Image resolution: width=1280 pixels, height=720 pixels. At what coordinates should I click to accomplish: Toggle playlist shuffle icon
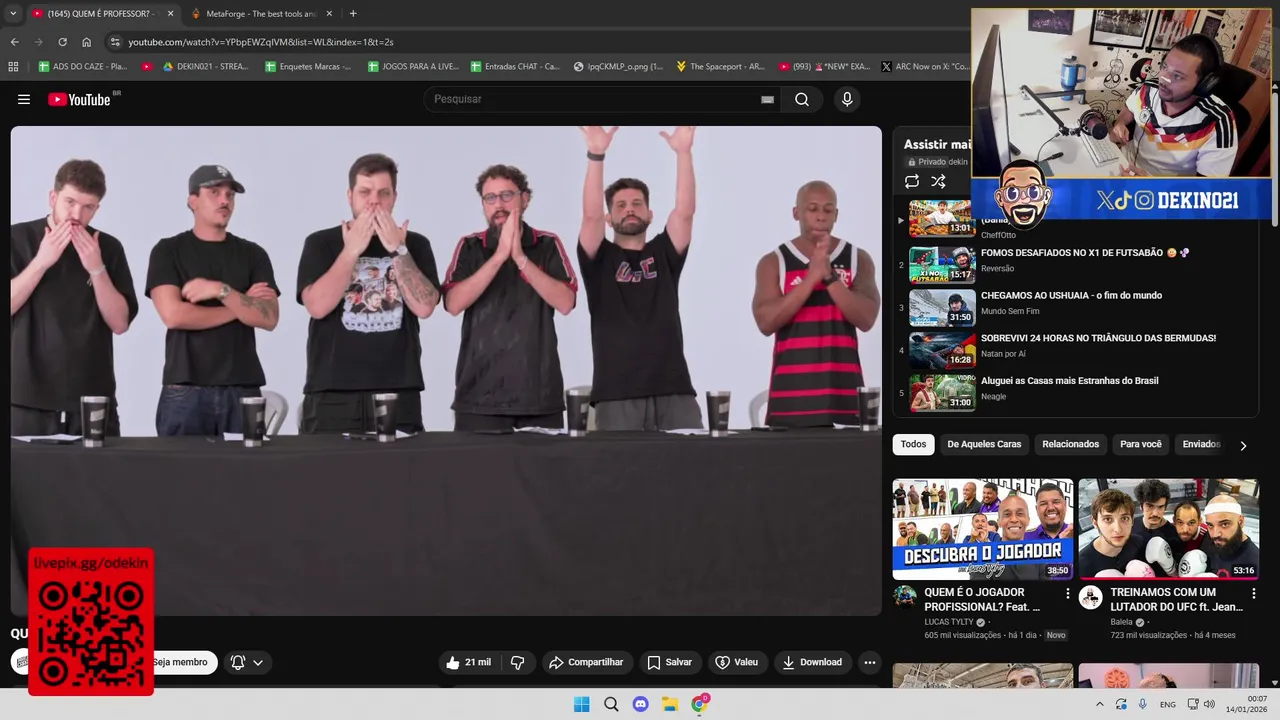tap(938, 181)
